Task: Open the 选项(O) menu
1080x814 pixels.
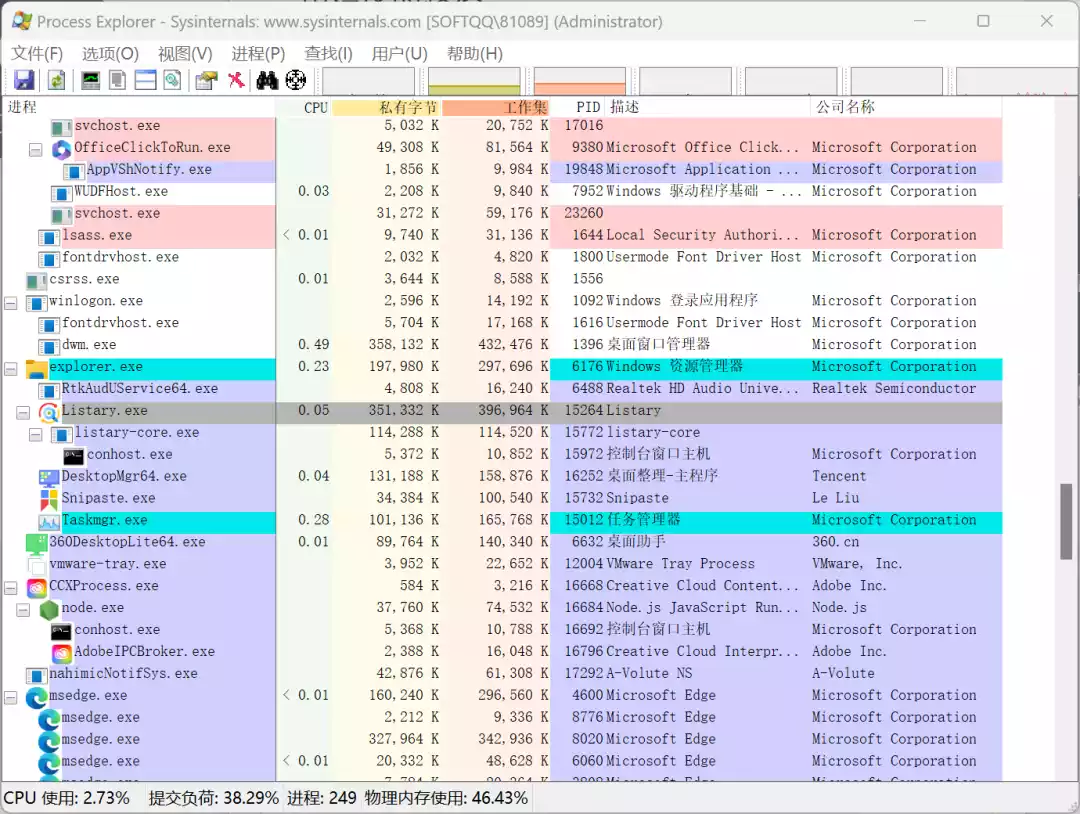Action: point(110,54)
